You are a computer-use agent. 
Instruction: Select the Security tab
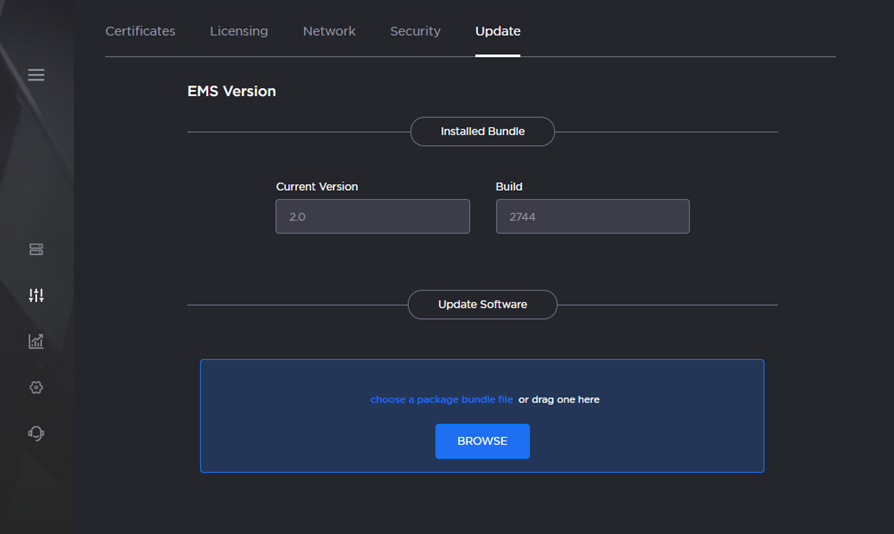(415, 31)
